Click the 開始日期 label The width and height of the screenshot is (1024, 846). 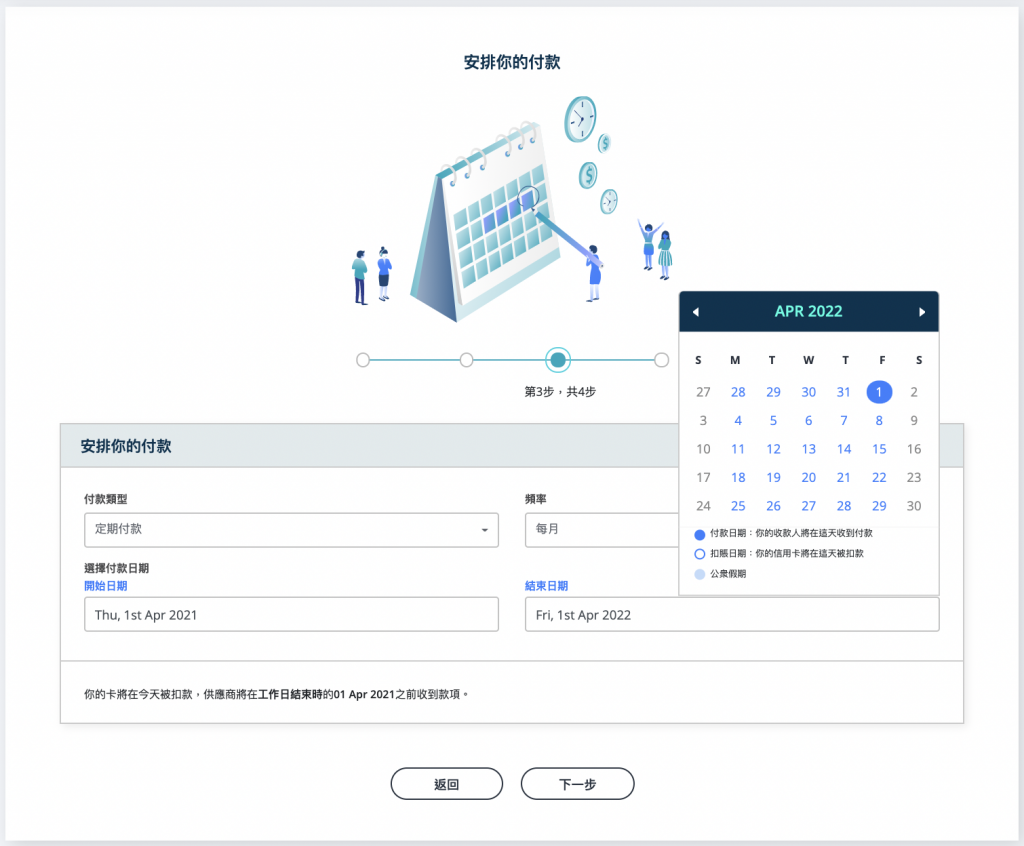click(x=106, y=586)
